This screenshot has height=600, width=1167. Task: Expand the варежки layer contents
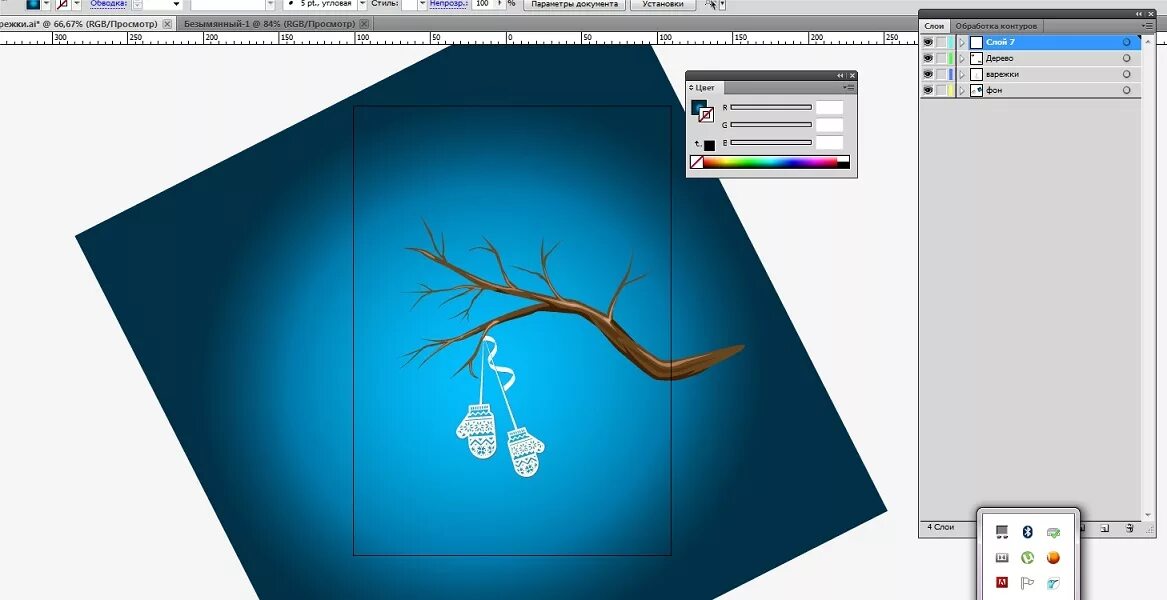[962, 74]
